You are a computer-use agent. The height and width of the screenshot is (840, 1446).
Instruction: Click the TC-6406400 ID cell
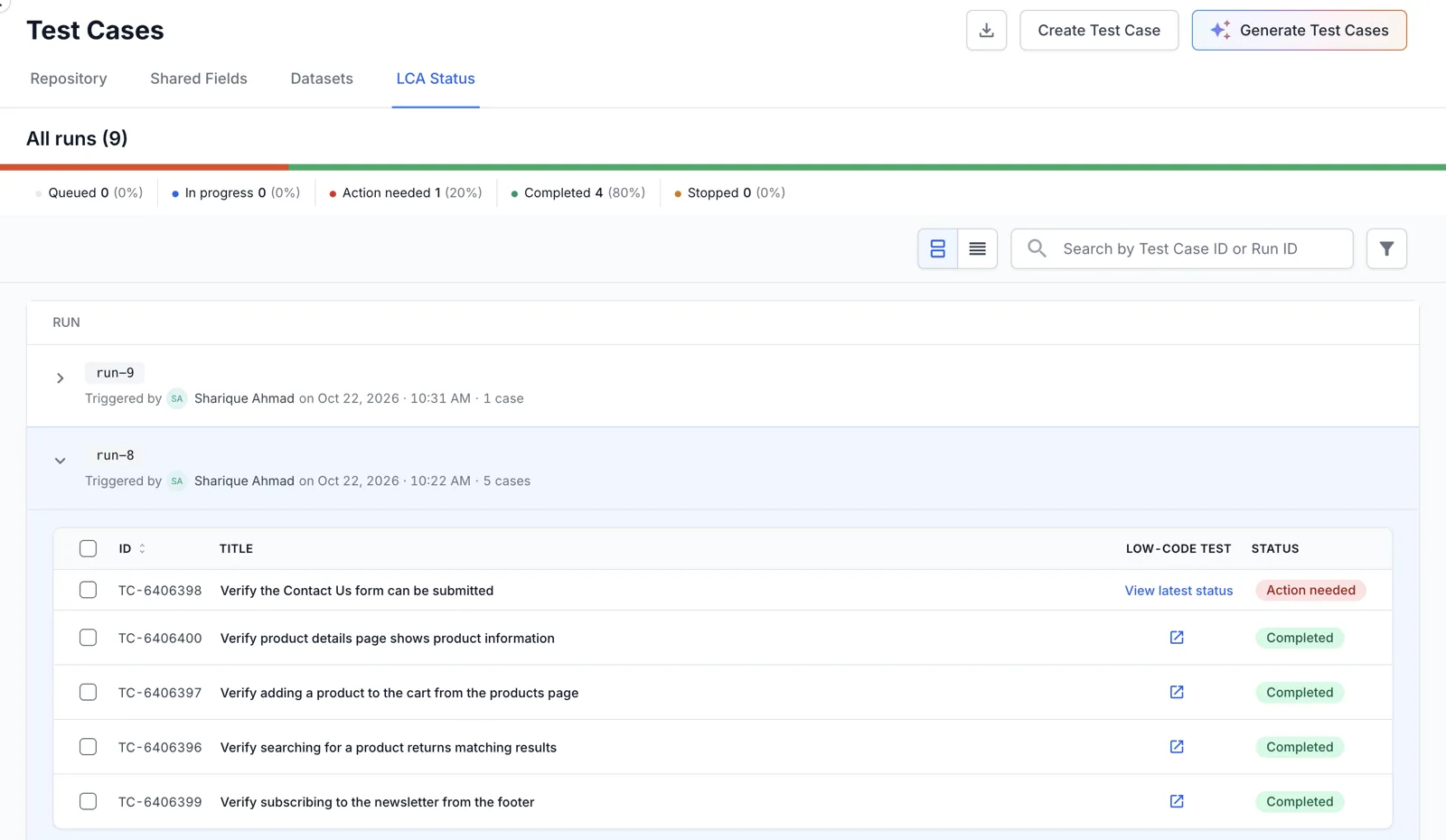160,638
